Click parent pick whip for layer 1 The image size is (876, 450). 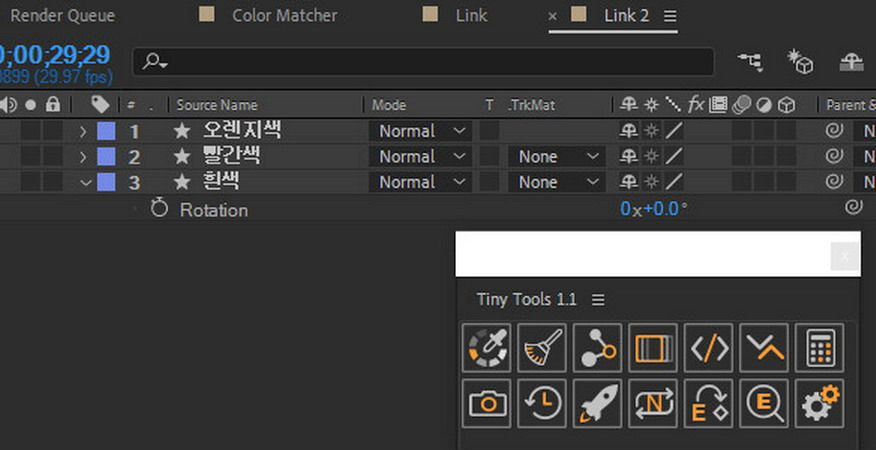pos(834,131)
